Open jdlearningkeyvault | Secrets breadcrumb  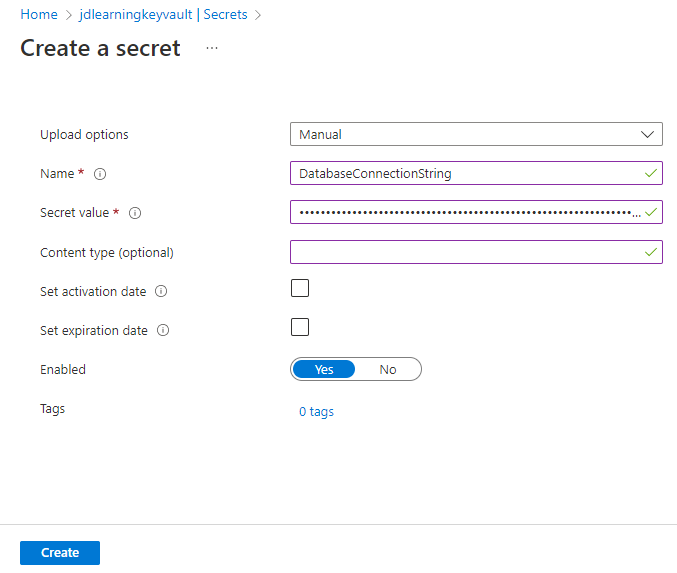point(163,14)
